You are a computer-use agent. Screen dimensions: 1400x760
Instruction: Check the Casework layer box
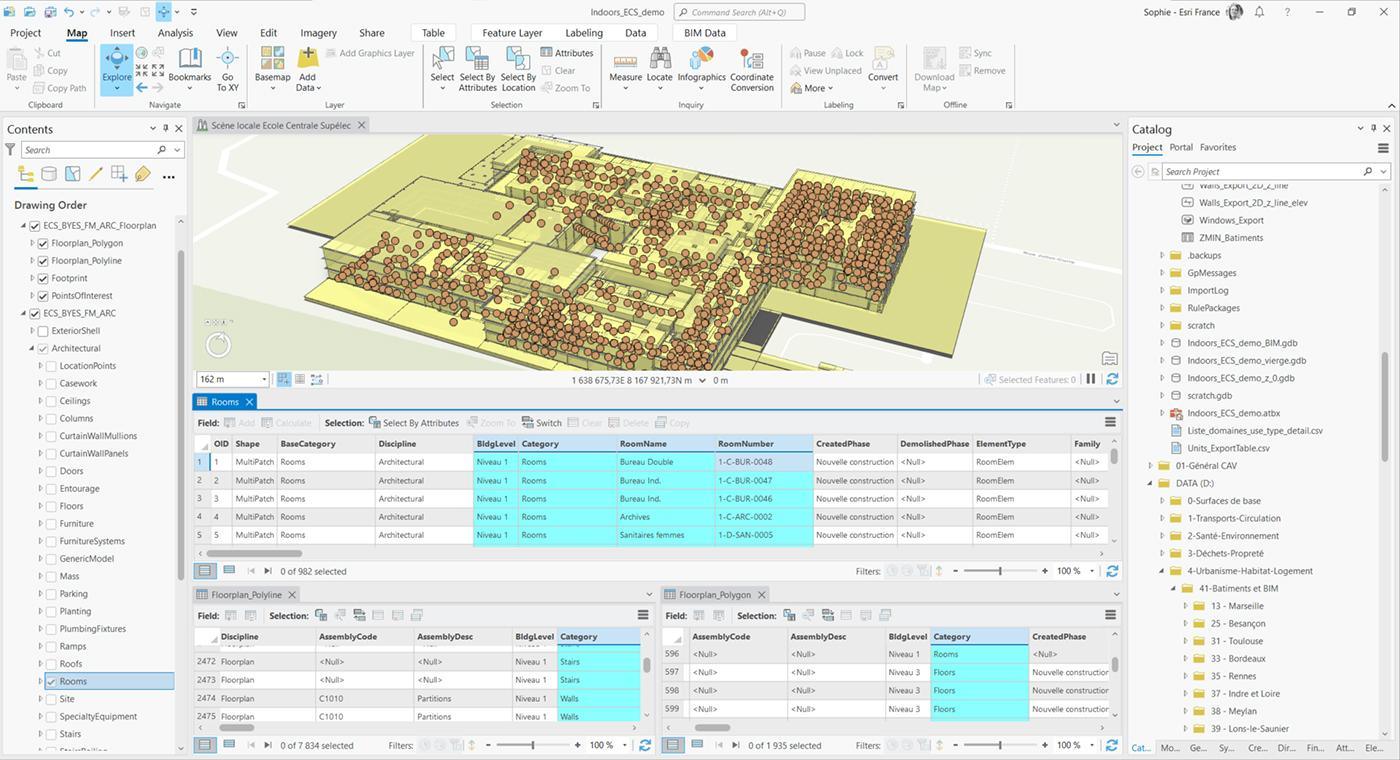tap(51, 384)
